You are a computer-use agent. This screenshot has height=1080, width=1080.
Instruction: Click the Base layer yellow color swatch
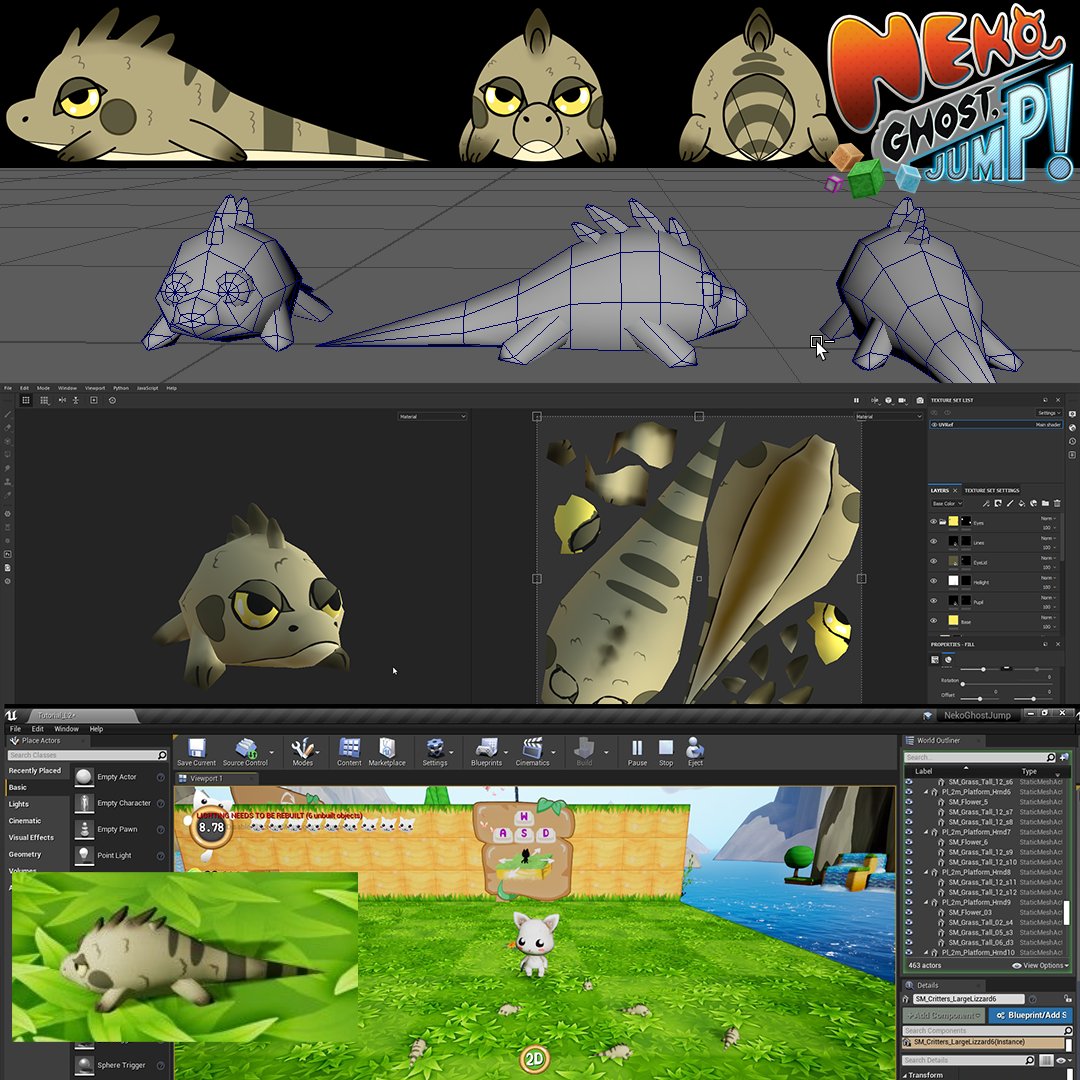click(953, 621)
